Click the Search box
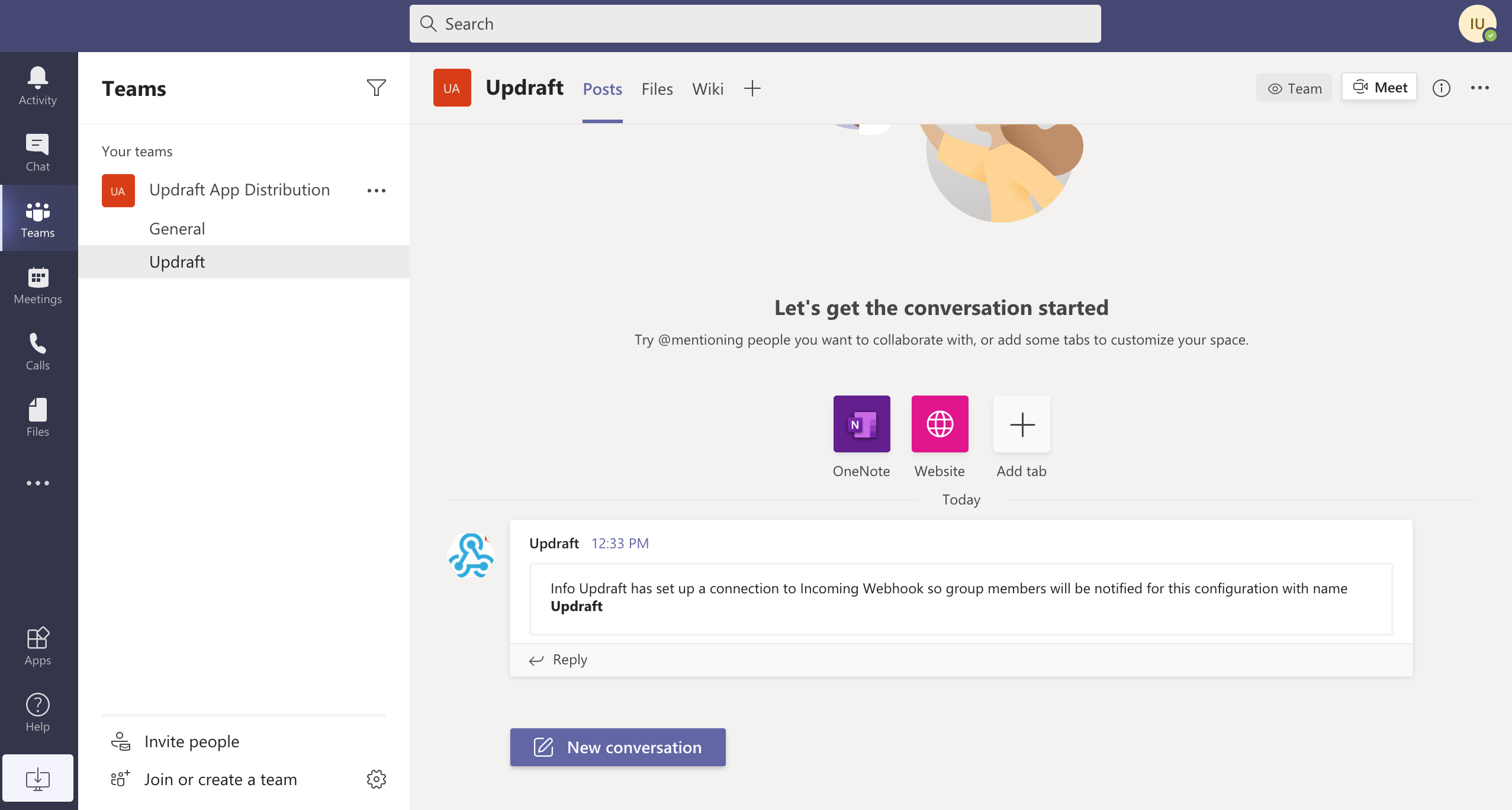 coord(755,24)
